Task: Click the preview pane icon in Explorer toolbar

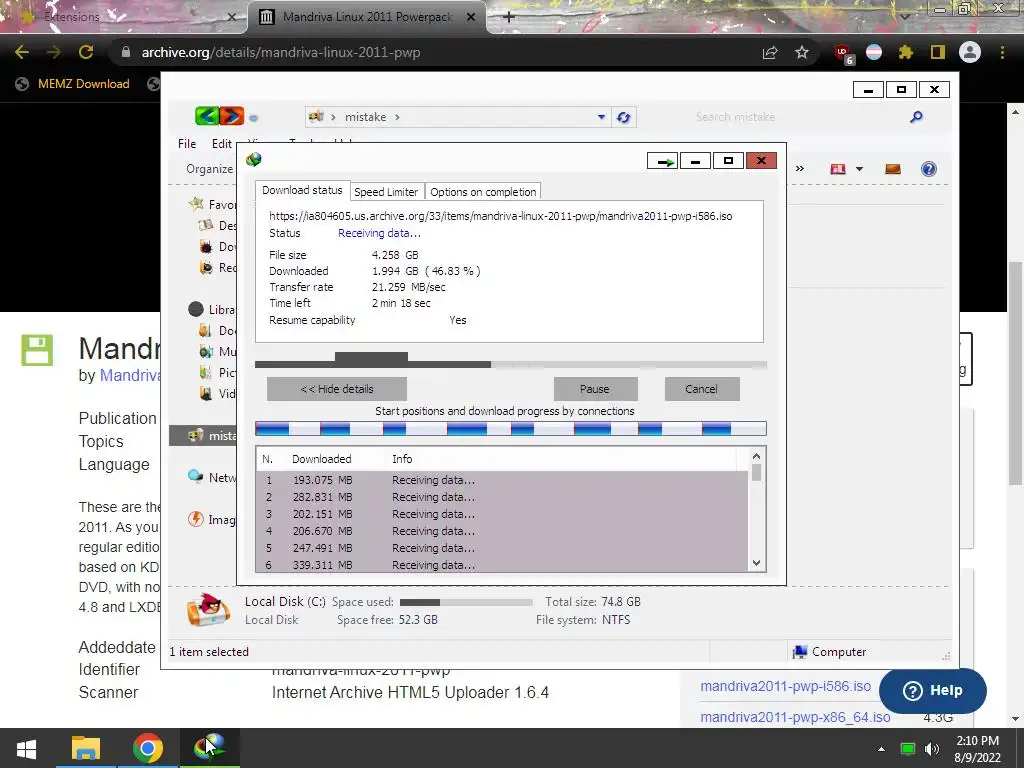Action: (x=893, y=169)
